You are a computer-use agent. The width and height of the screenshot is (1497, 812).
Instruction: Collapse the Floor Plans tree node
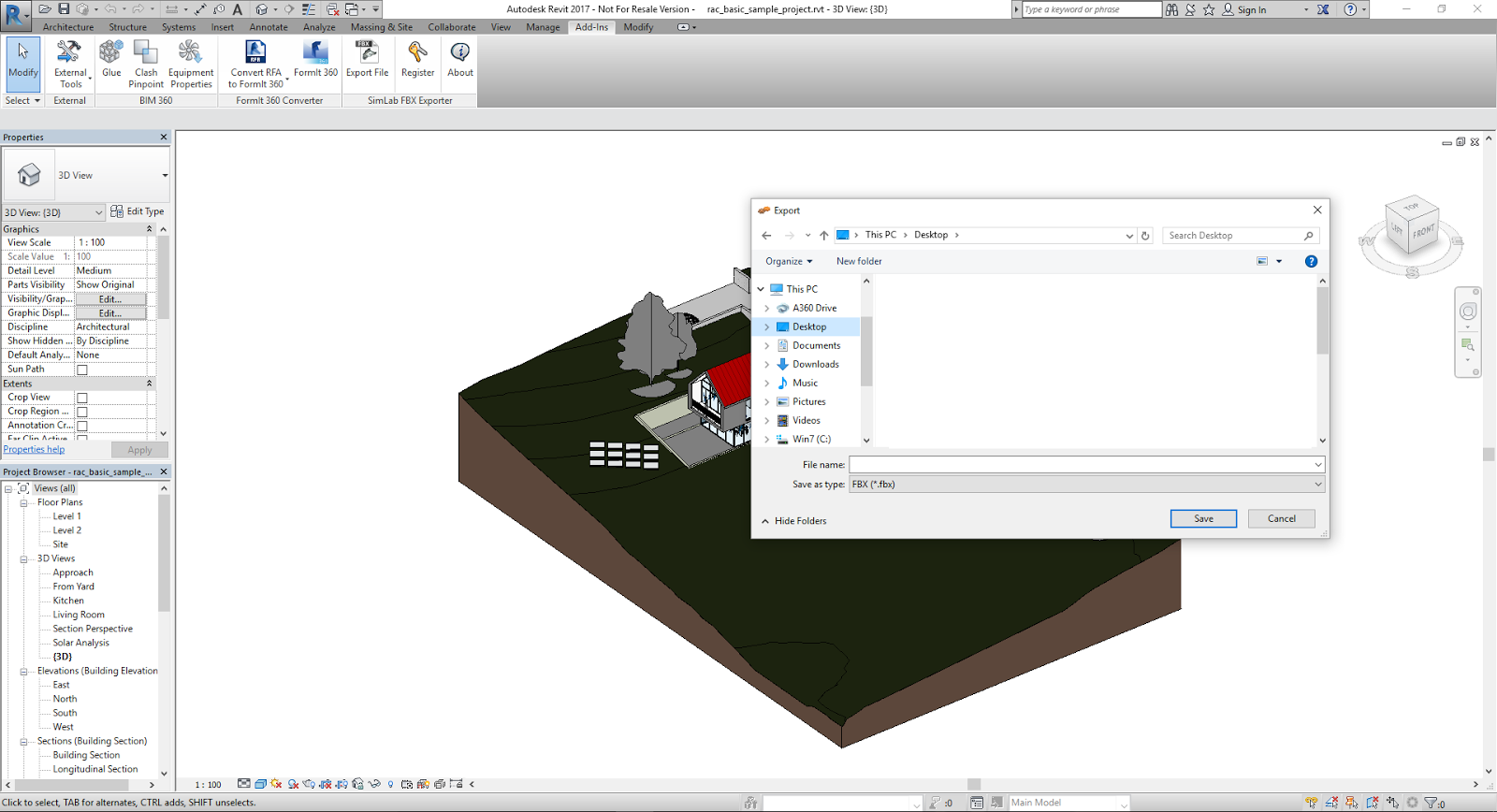tap(23, 502)
